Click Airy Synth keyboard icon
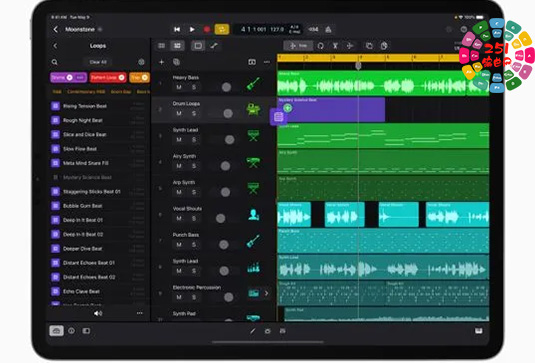 (x=253, y=162)
